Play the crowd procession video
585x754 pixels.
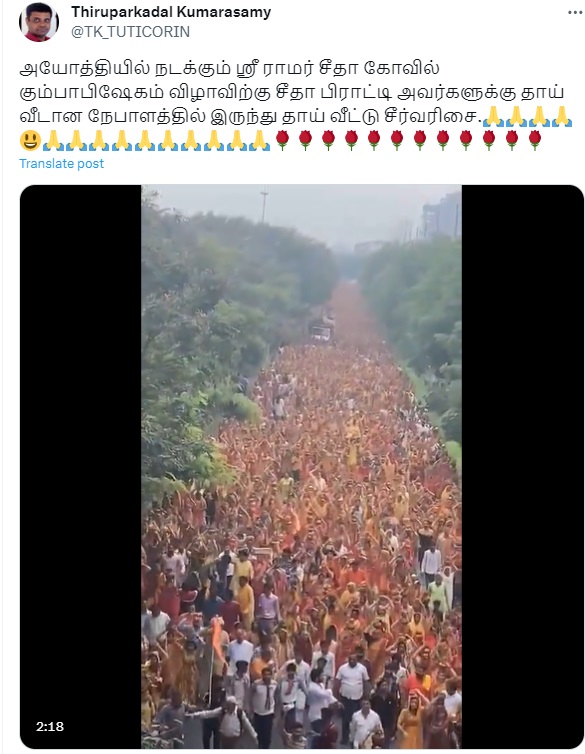301,466
